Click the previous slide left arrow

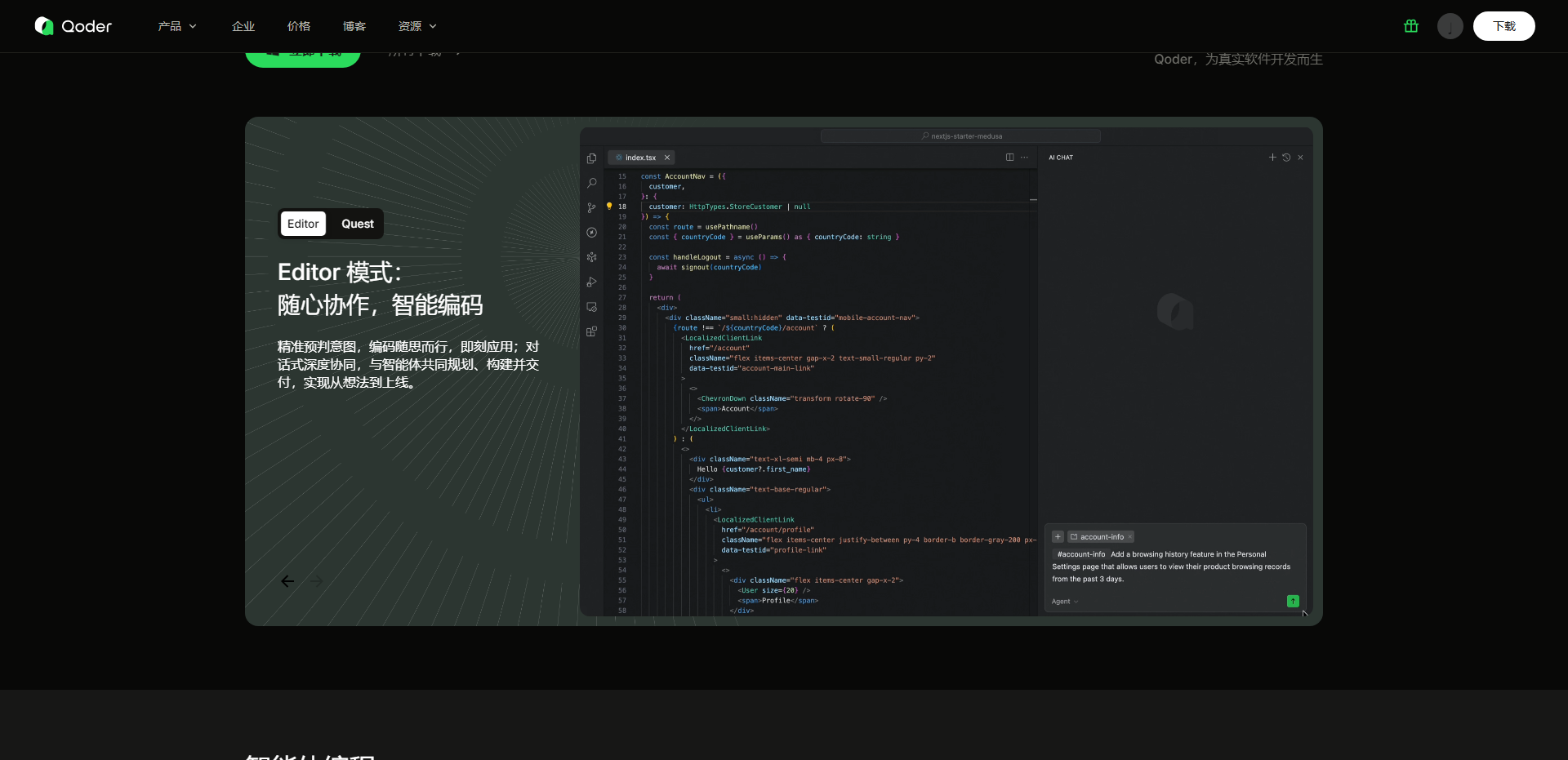[x=287, y=581]
